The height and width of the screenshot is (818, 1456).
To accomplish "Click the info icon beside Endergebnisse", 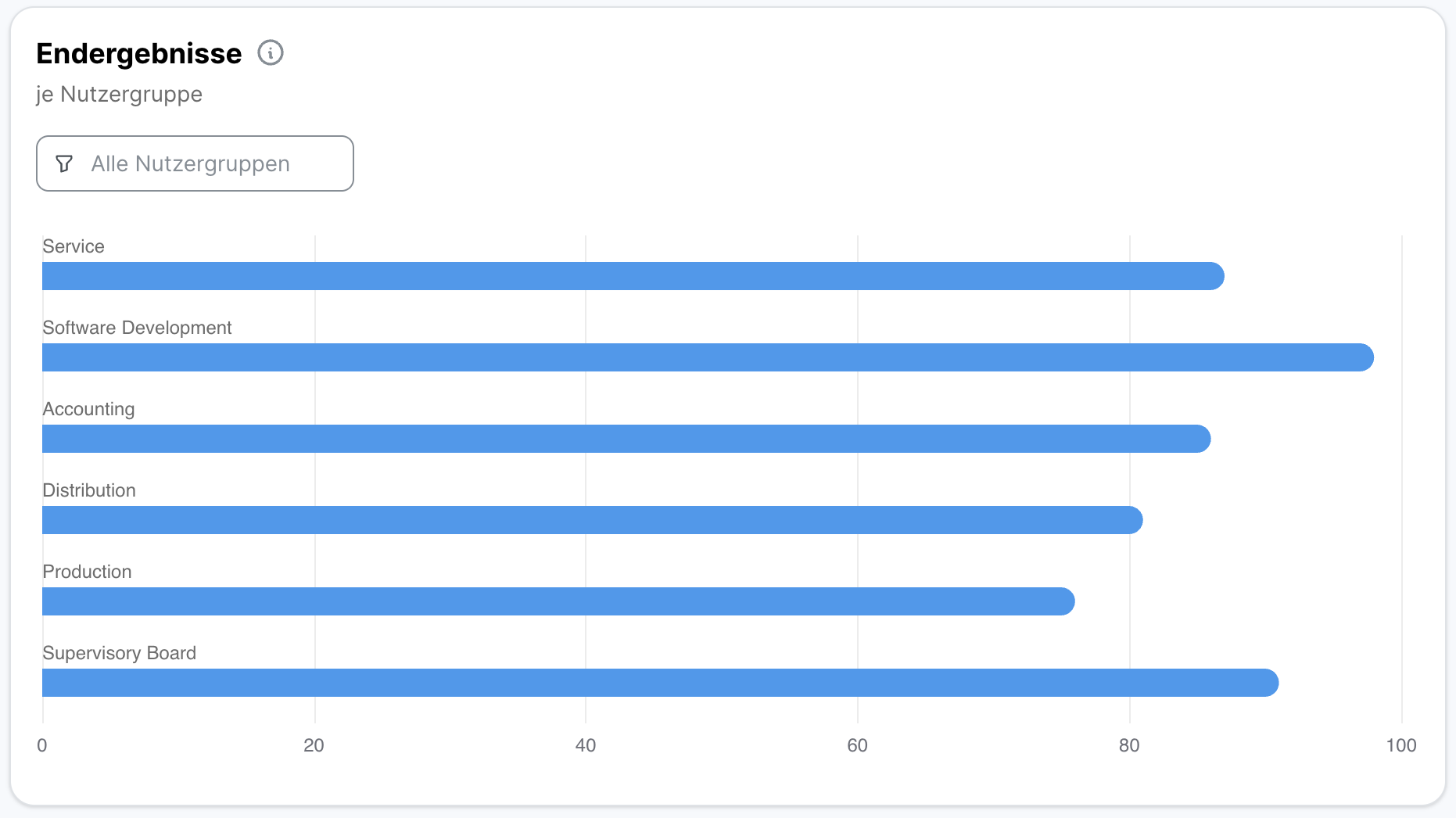I will (x=271, y=53).
